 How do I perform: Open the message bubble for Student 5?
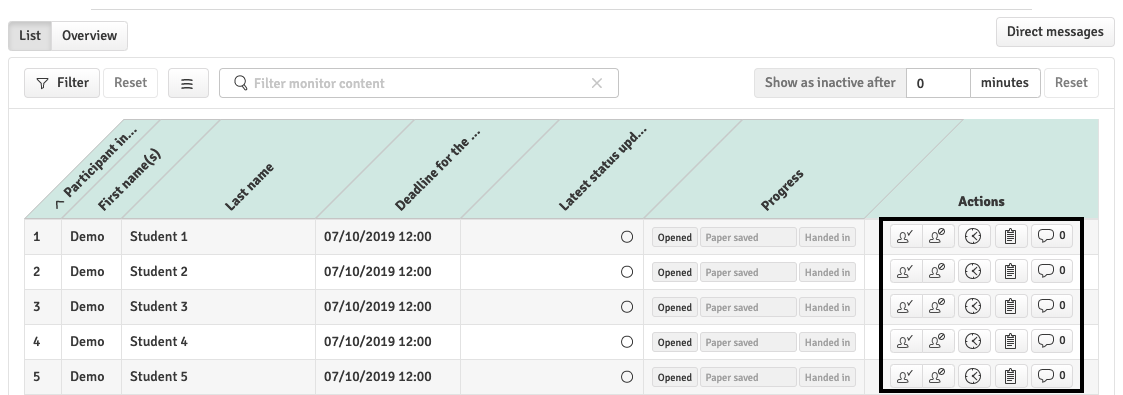[1051, 376]
